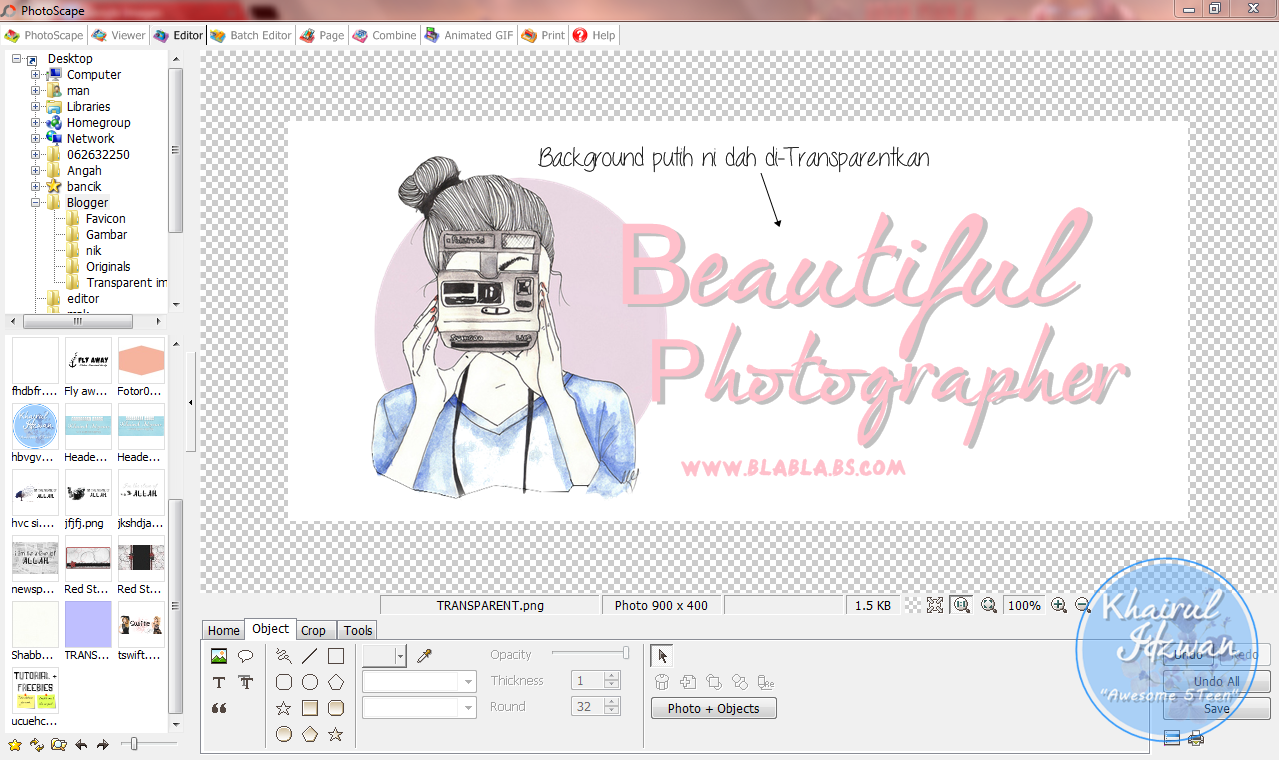Screen dimensions: 1279x760
Task: Open the object color dropdown arrow
Action: coord(400,656)
